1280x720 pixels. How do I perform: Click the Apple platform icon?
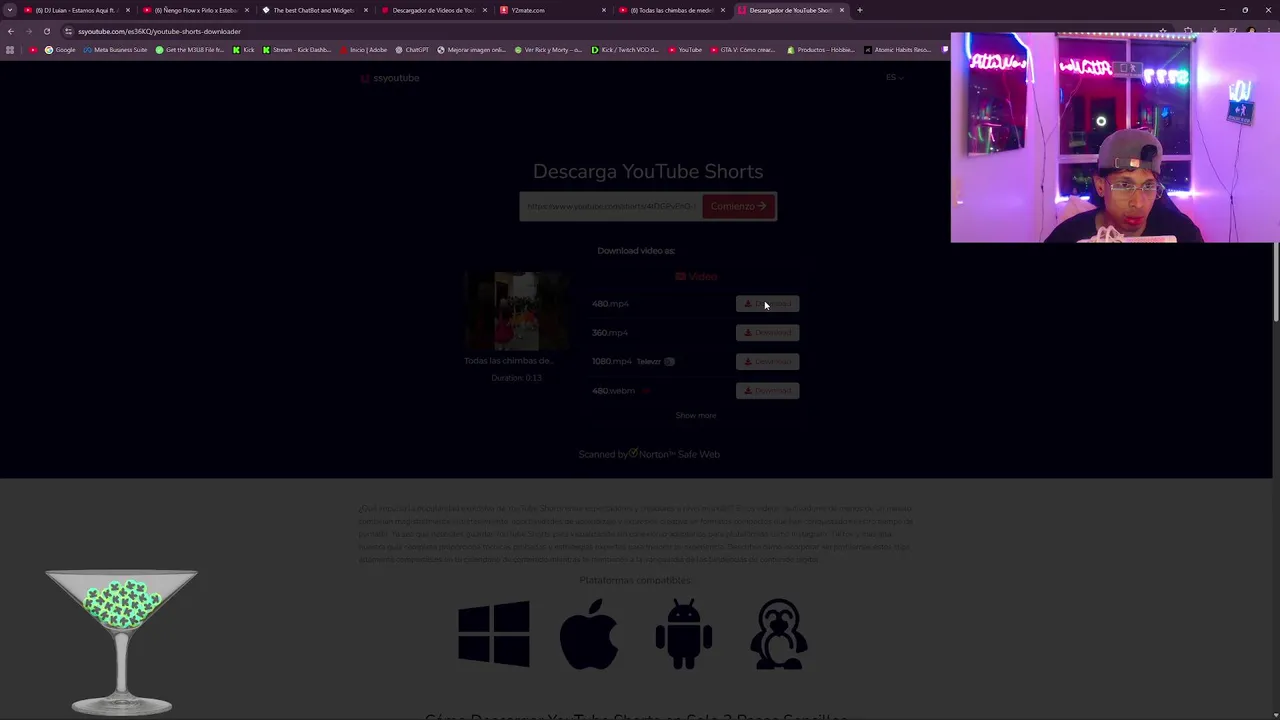[x=589, y=634]
